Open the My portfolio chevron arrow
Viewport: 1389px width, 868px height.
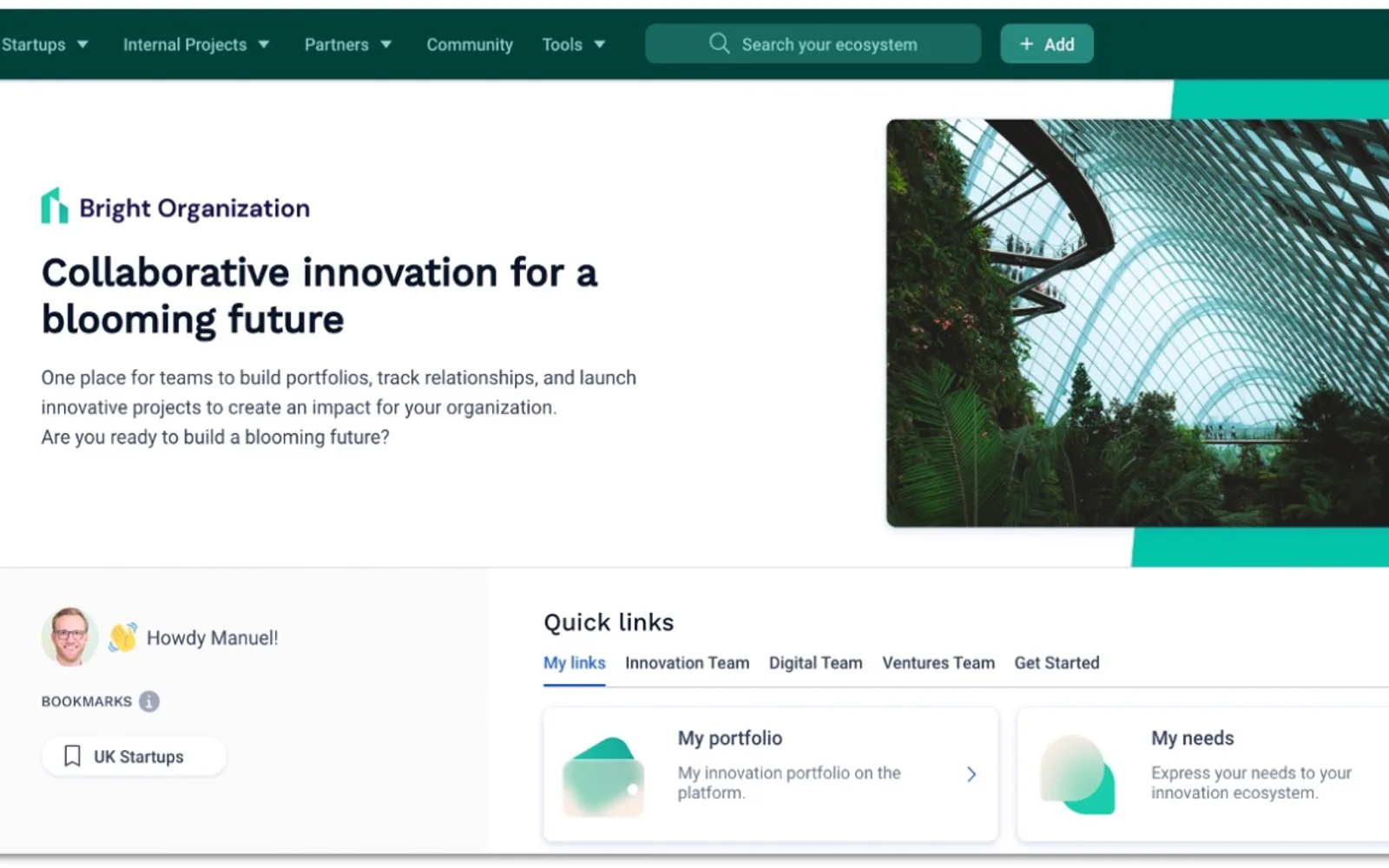pyautogui.click(x=971, y=774)
